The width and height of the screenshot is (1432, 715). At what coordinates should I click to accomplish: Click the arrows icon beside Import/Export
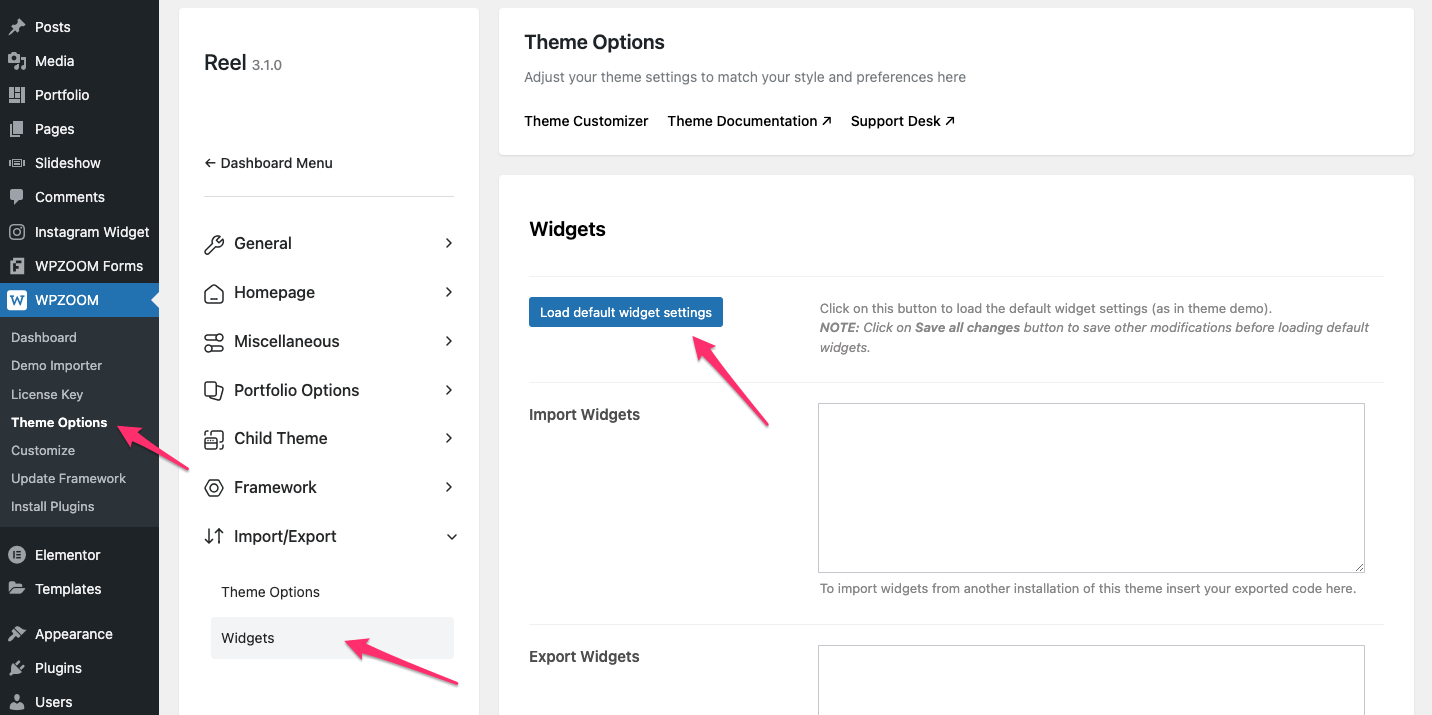pos(214,536)
